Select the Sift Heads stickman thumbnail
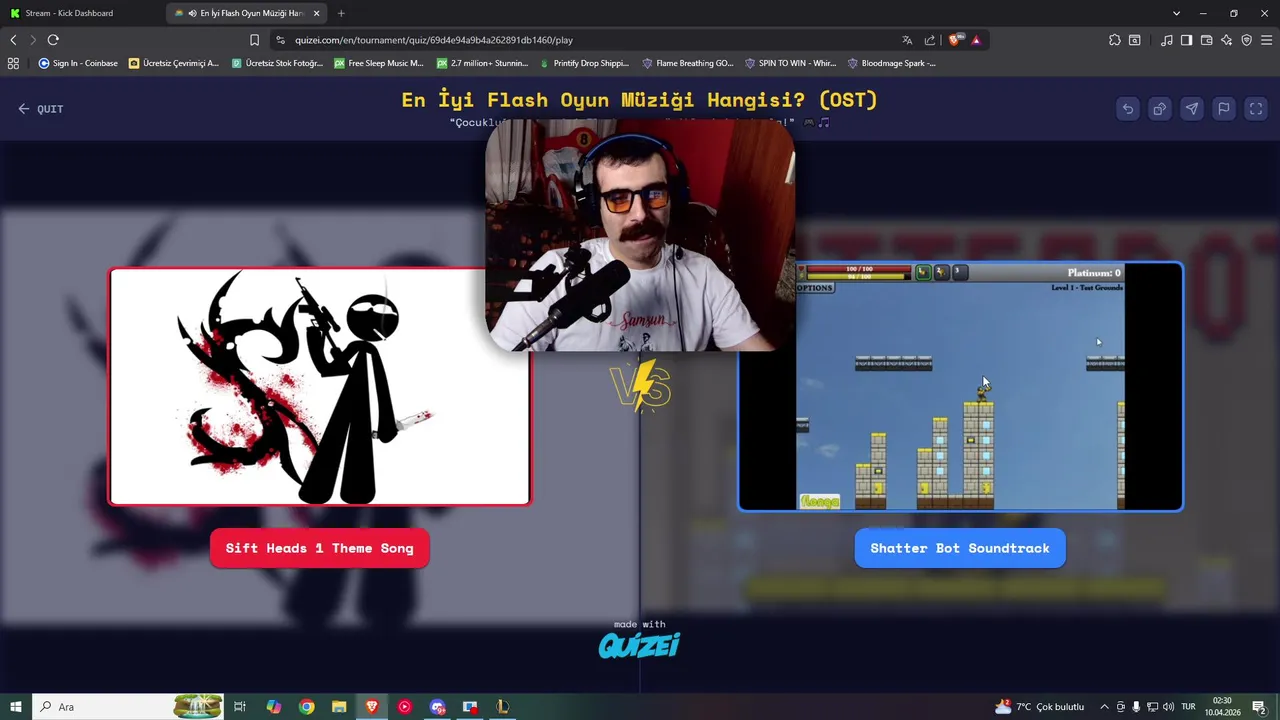Screen dimensions: 1280x720 319,387
